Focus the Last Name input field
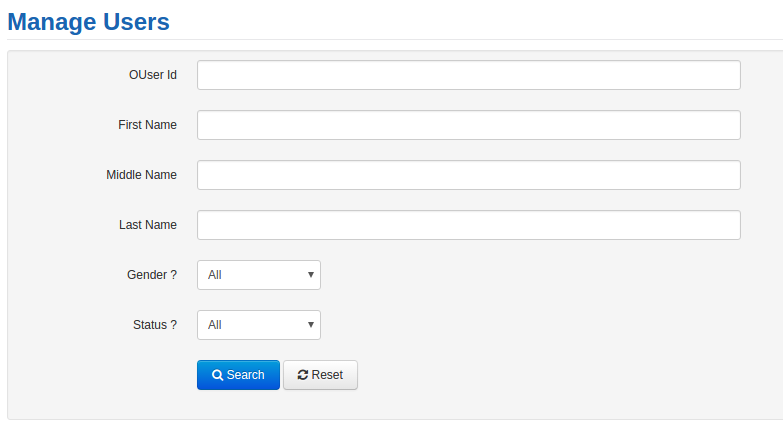This screenshot has height=428, width=783. 468,225
